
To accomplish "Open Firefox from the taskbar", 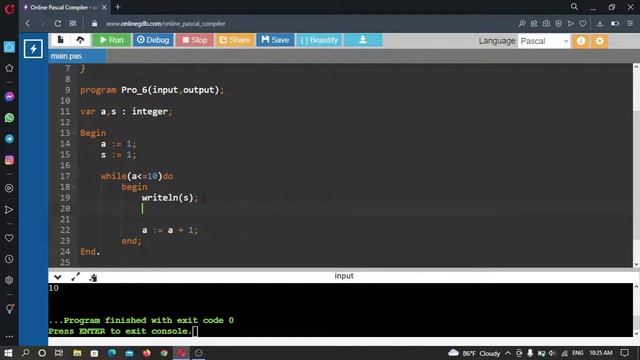I will (147, 353).
